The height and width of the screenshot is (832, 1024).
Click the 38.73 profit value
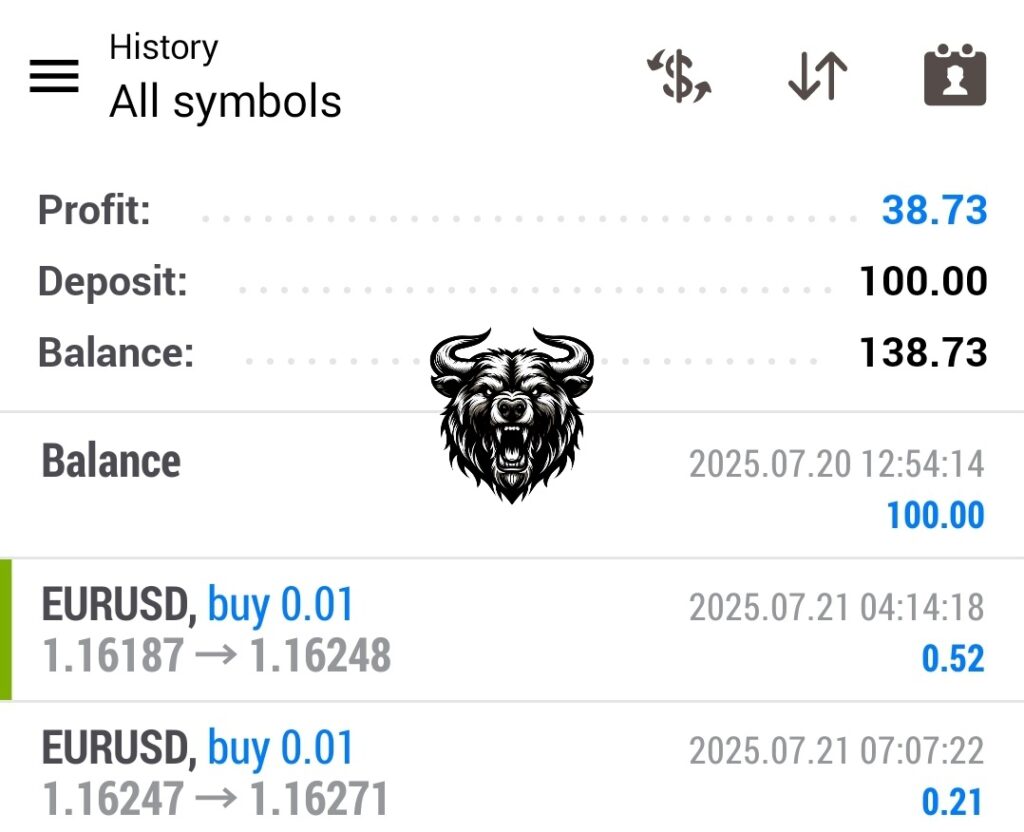(x=934, y=210)
